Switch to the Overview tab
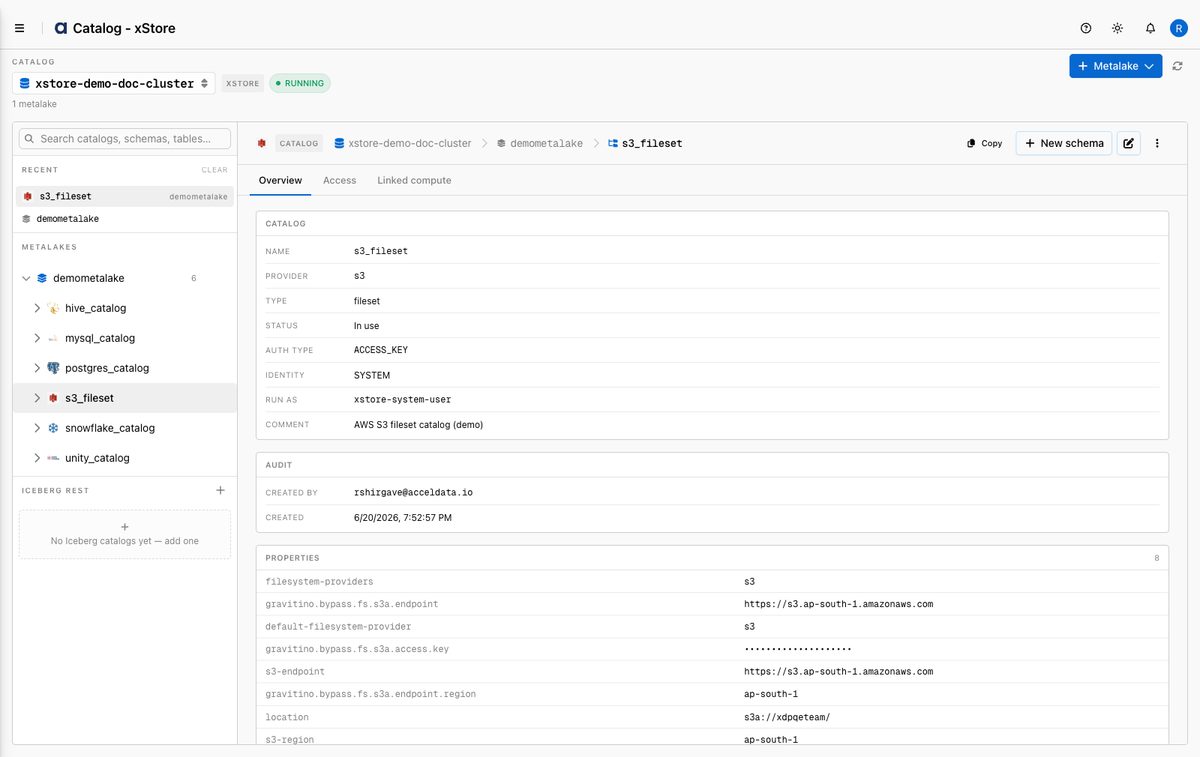Image resolution: width=1200 pixels, height=757 pixels. (x=280, y=180)
